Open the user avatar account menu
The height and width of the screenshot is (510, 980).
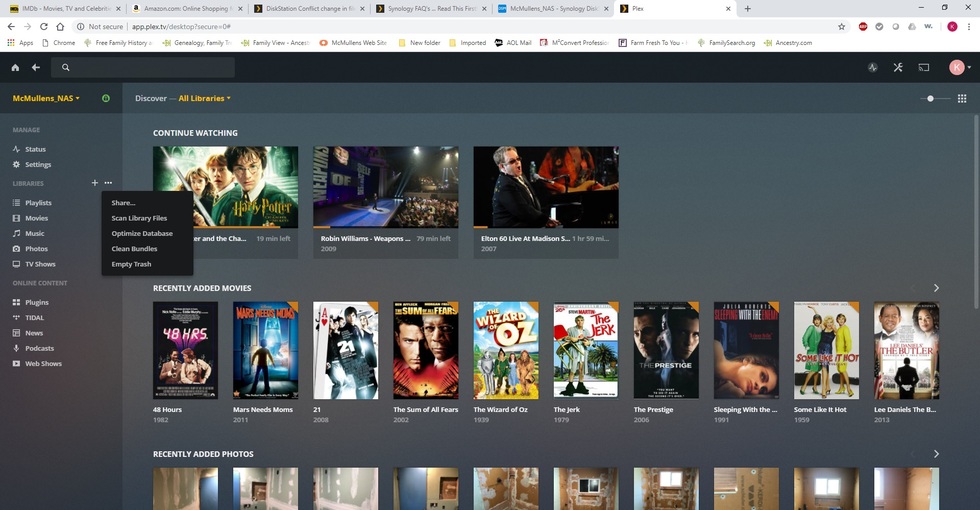click(x=959, y=68)
